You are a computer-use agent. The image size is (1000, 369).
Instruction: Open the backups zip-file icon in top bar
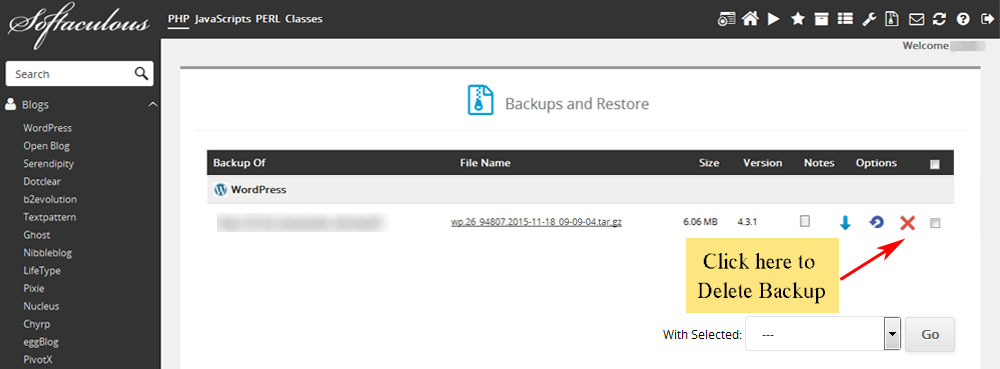click(892, 19)
